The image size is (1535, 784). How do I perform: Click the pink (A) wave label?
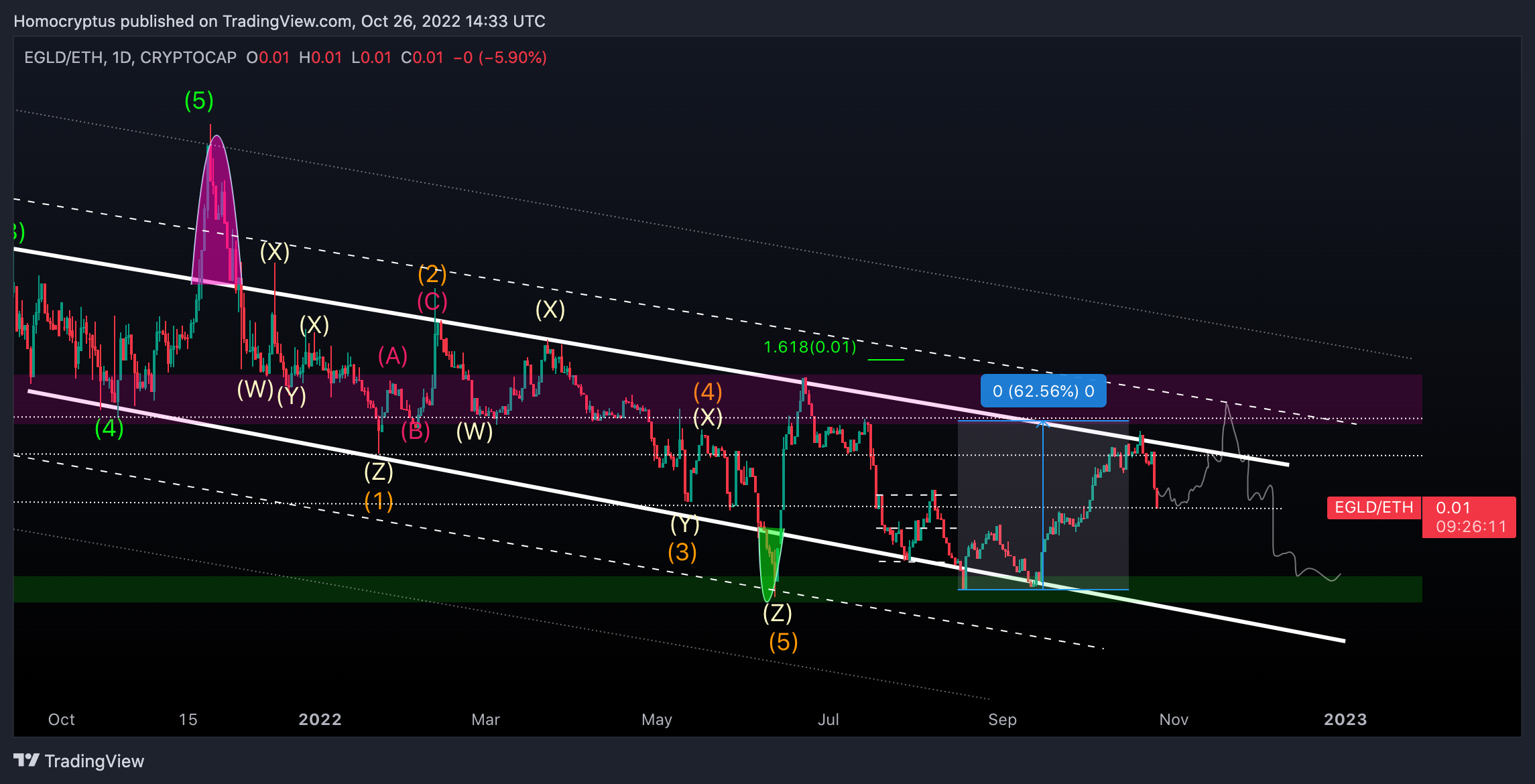click(393, 356)
